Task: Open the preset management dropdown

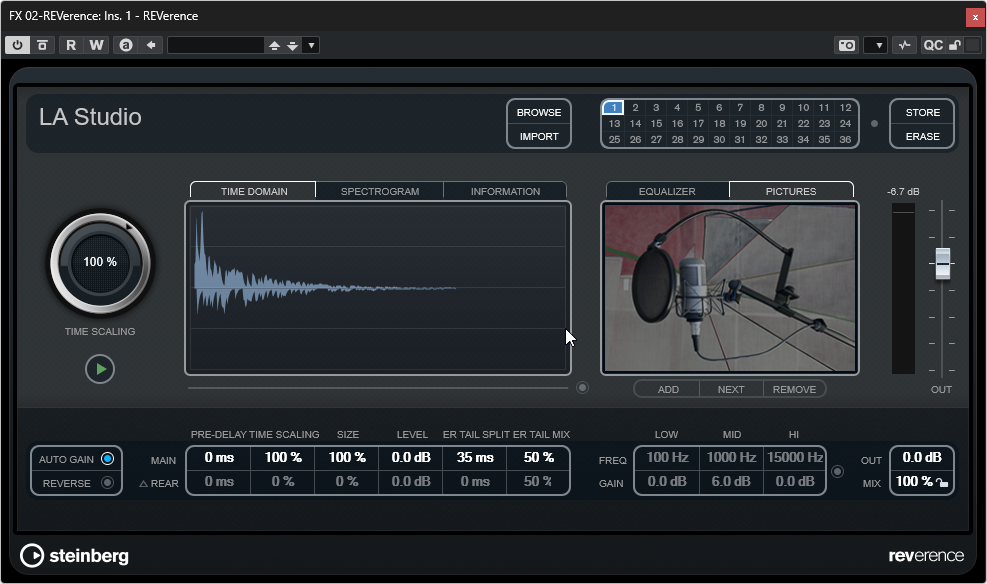Action: 311,45
